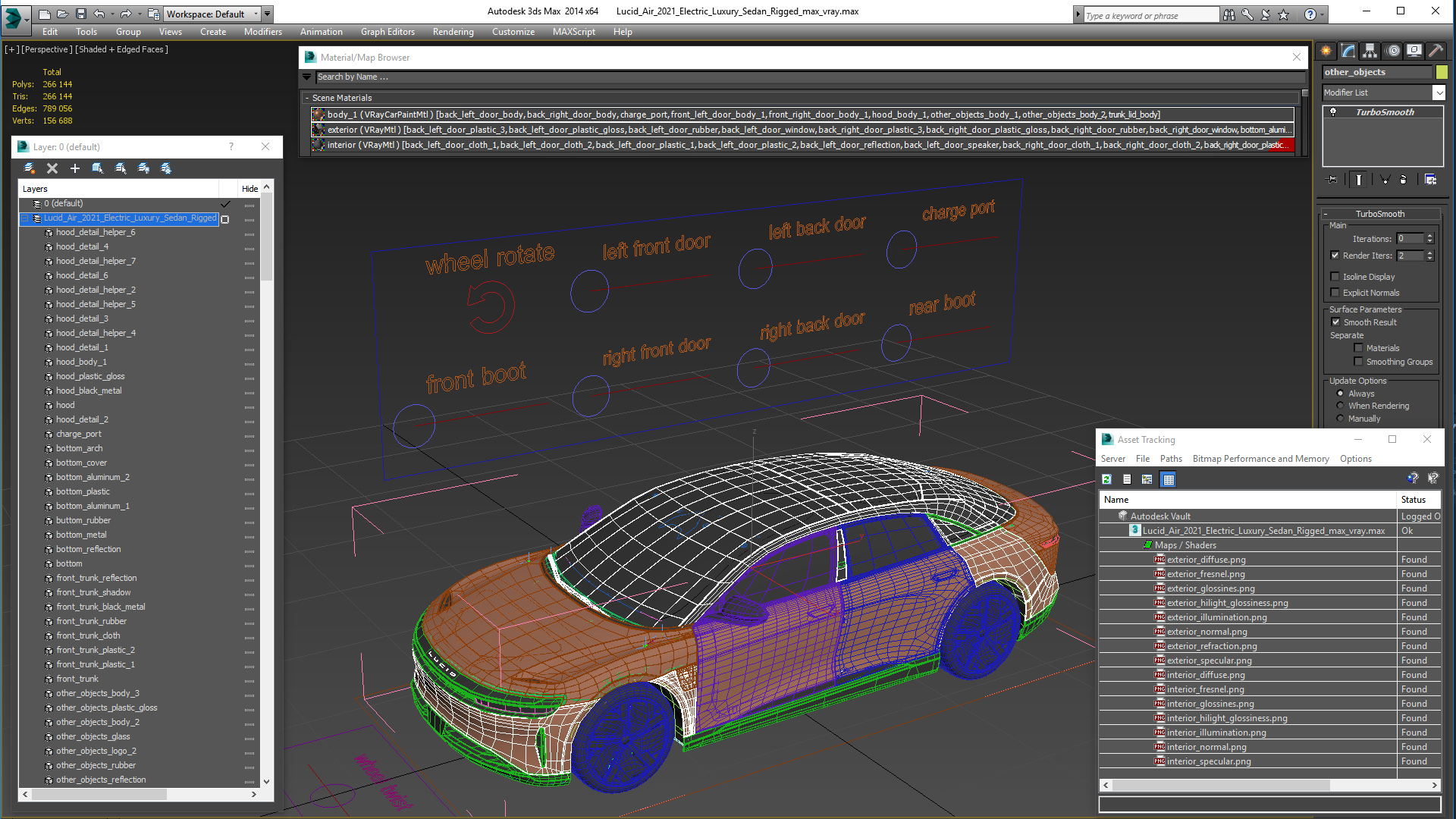Click Refresh icon in Asset Tracking toolbar
1456x819 pixels.
1107,479
